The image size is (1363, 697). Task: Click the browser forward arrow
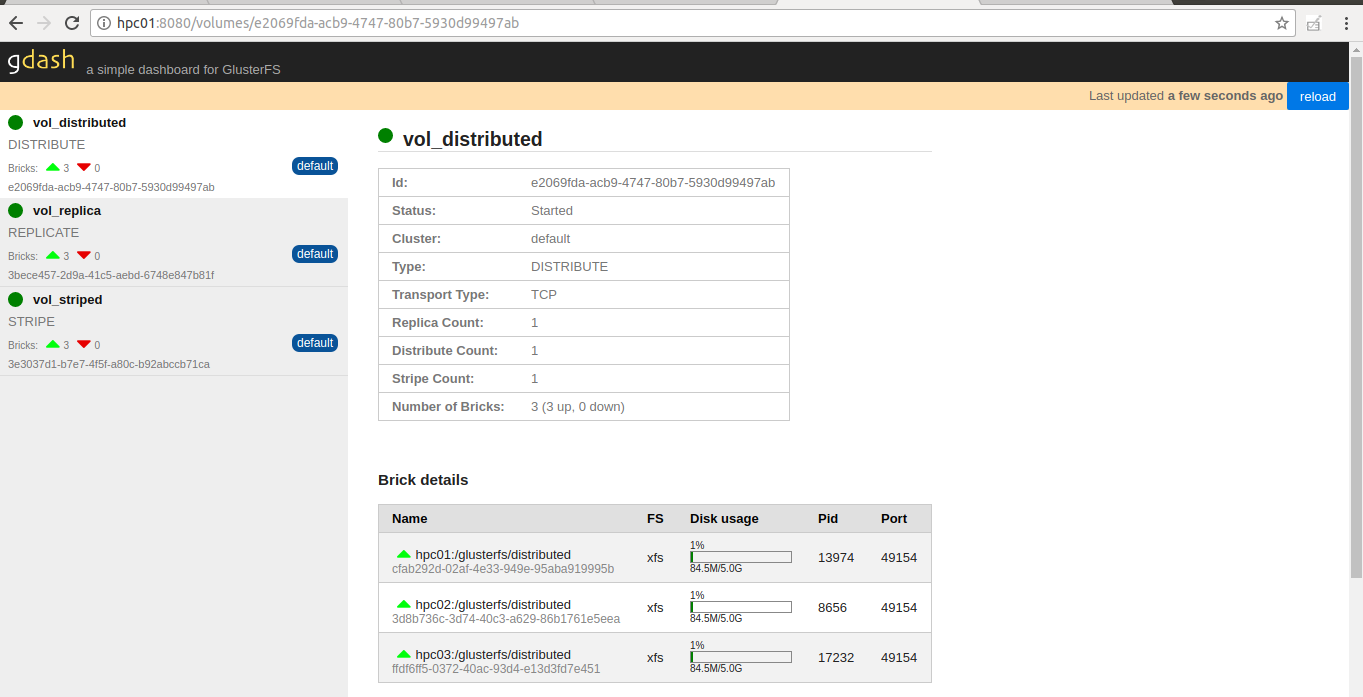click(44, 23)
